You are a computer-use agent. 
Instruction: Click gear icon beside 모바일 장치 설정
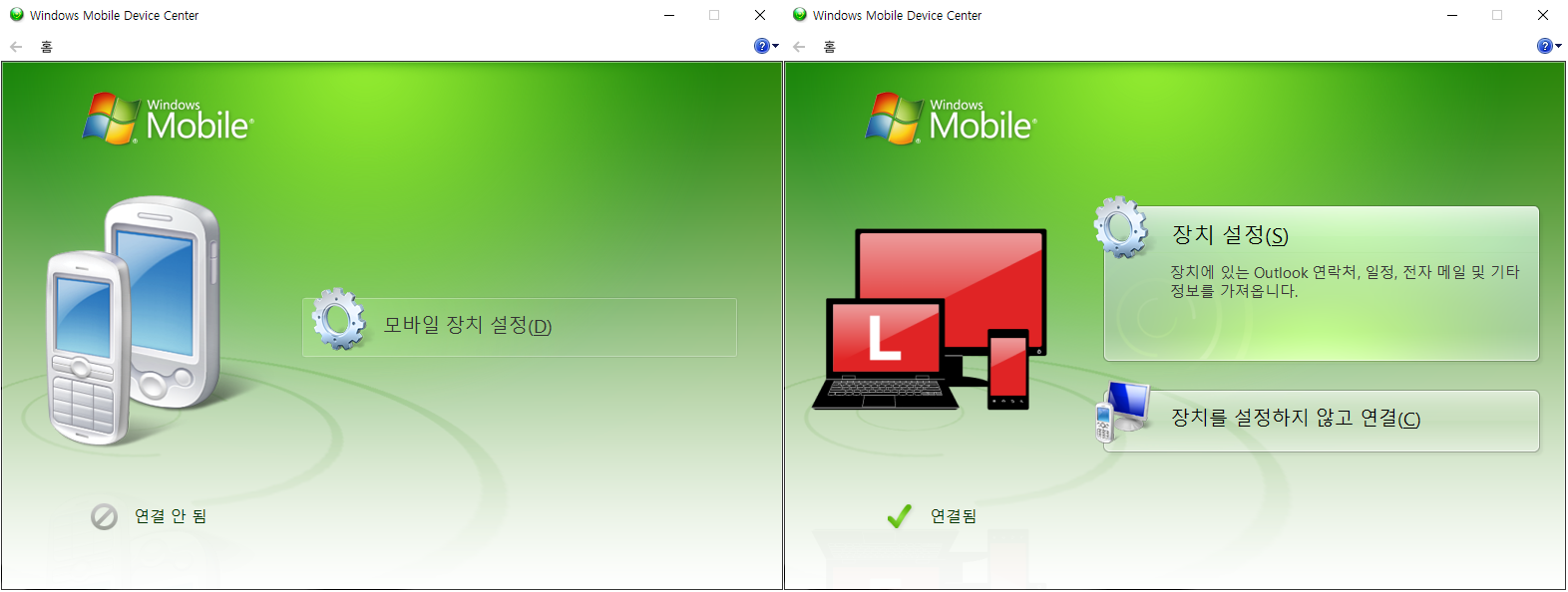339,320
